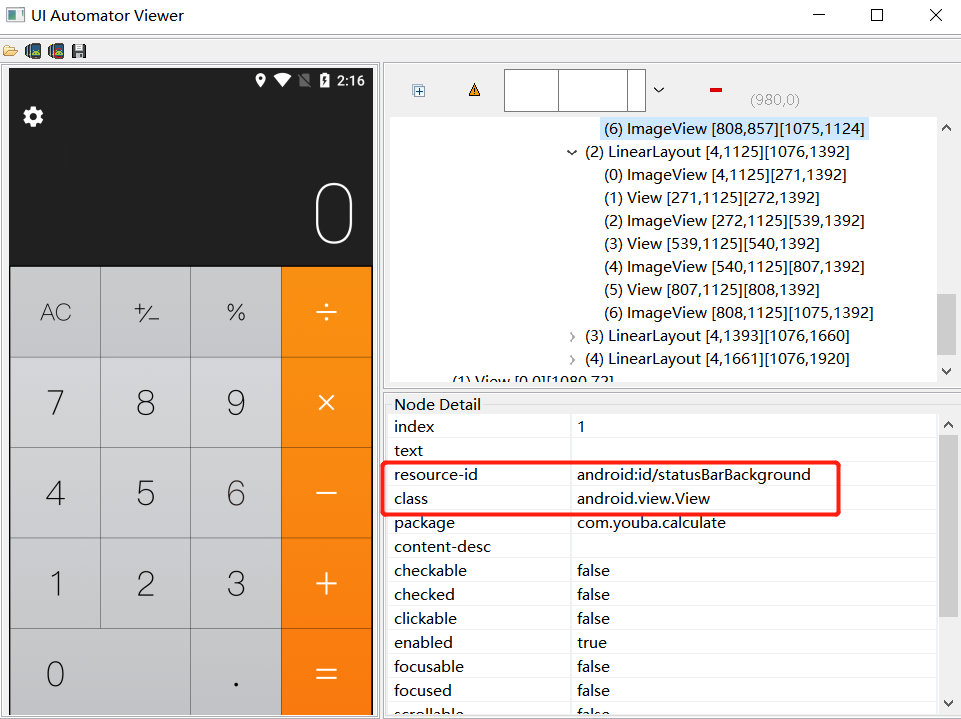Click the red minus icon above tree

tap(715, 90)
